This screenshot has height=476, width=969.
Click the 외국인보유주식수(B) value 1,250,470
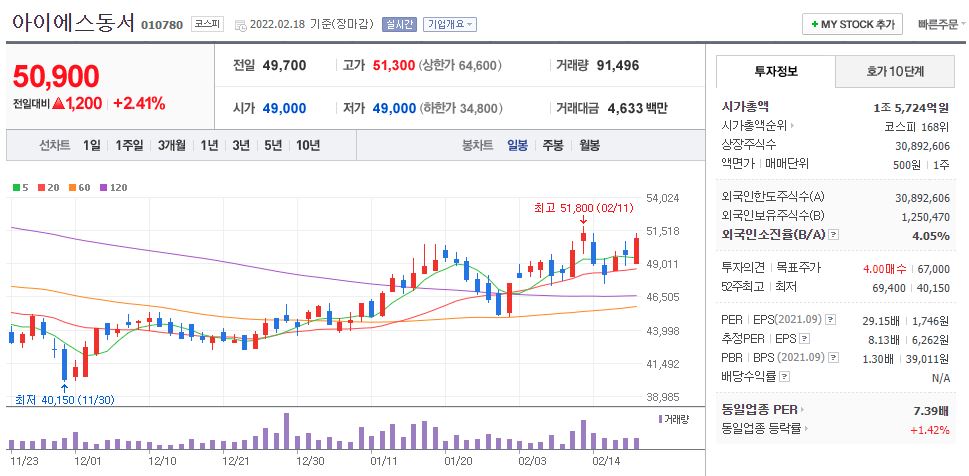(925, 217)
